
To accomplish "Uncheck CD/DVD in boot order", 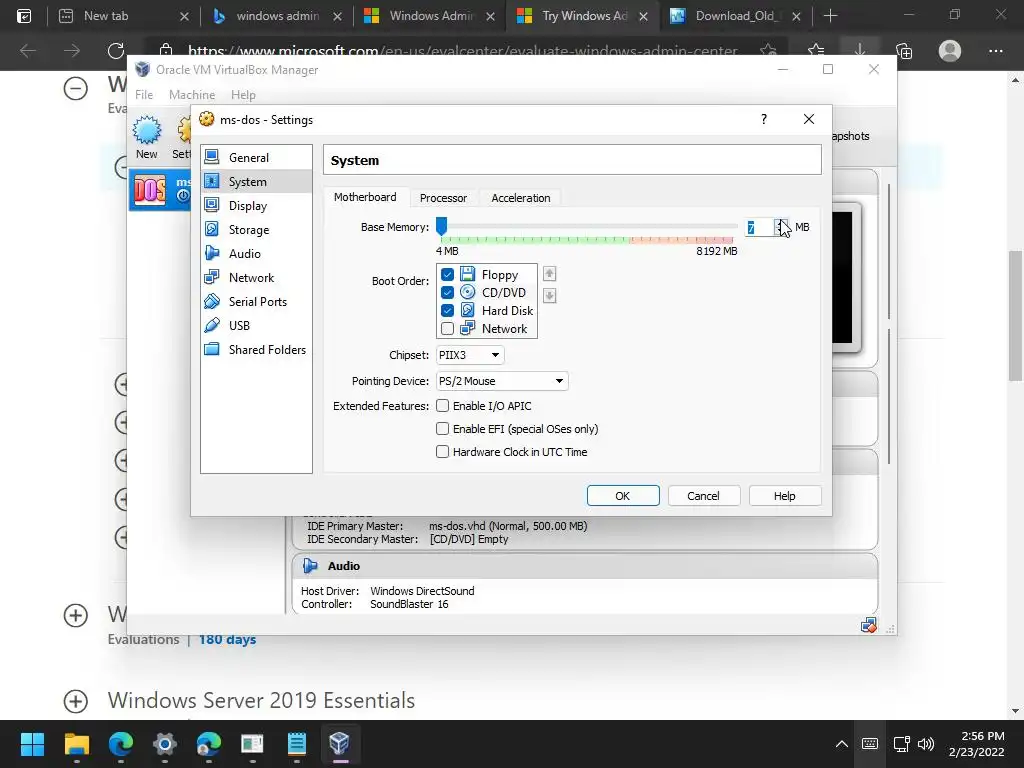I will [x=447, y=293].
